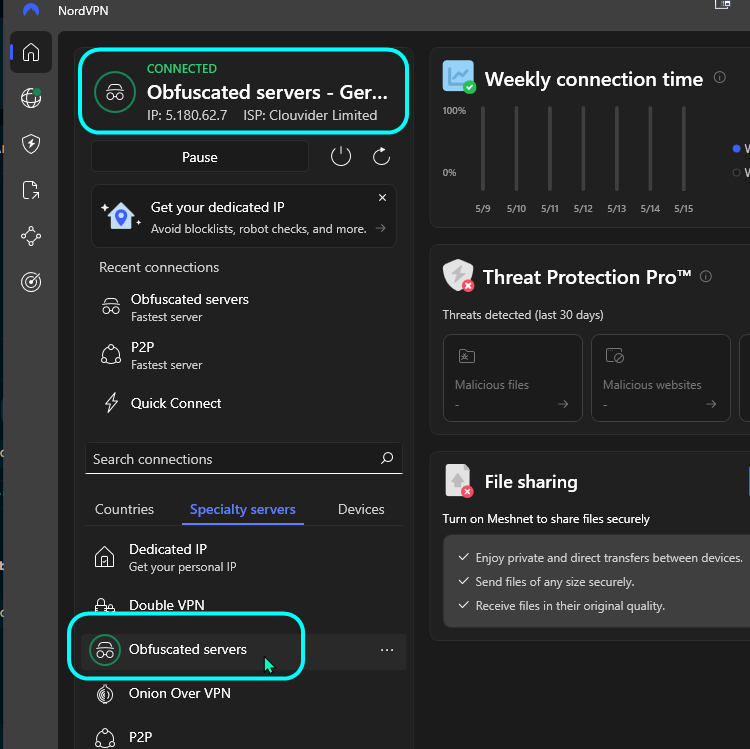Image resolution: width=750 pixels, height=749 pixels.
Task: Select Obfuscated servers in specialty list
Action: tap(243, 650)
